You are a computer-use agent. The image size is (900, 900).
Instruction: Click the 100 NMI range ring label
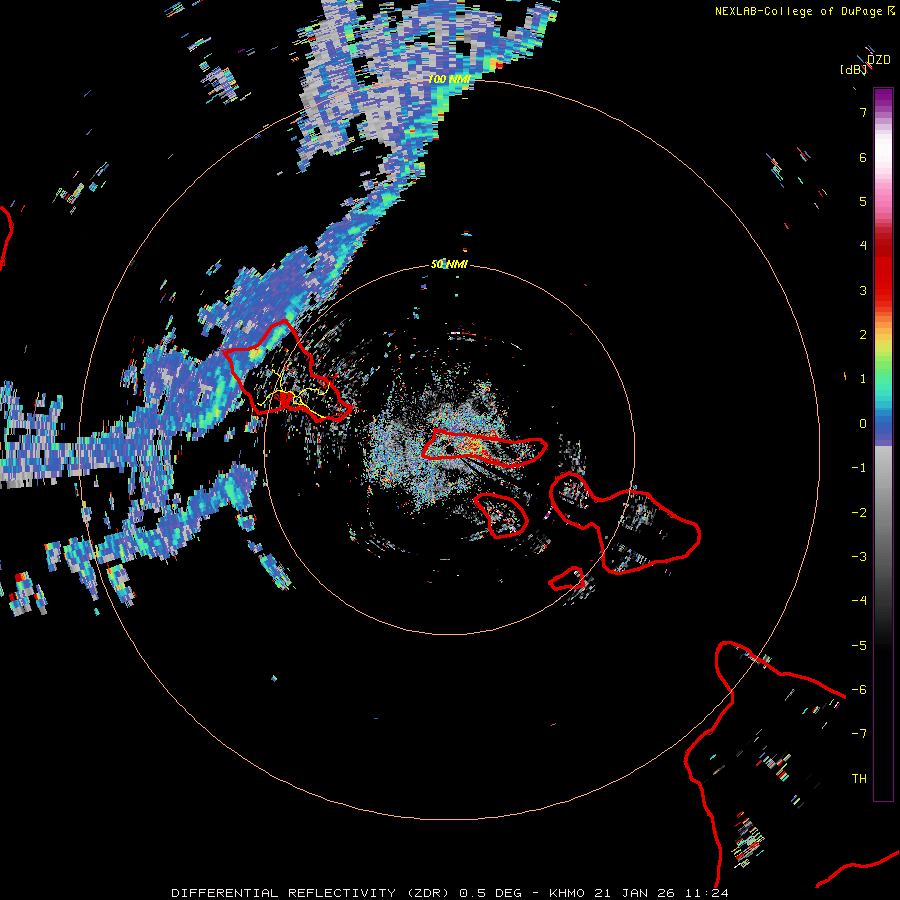(449, 79)
